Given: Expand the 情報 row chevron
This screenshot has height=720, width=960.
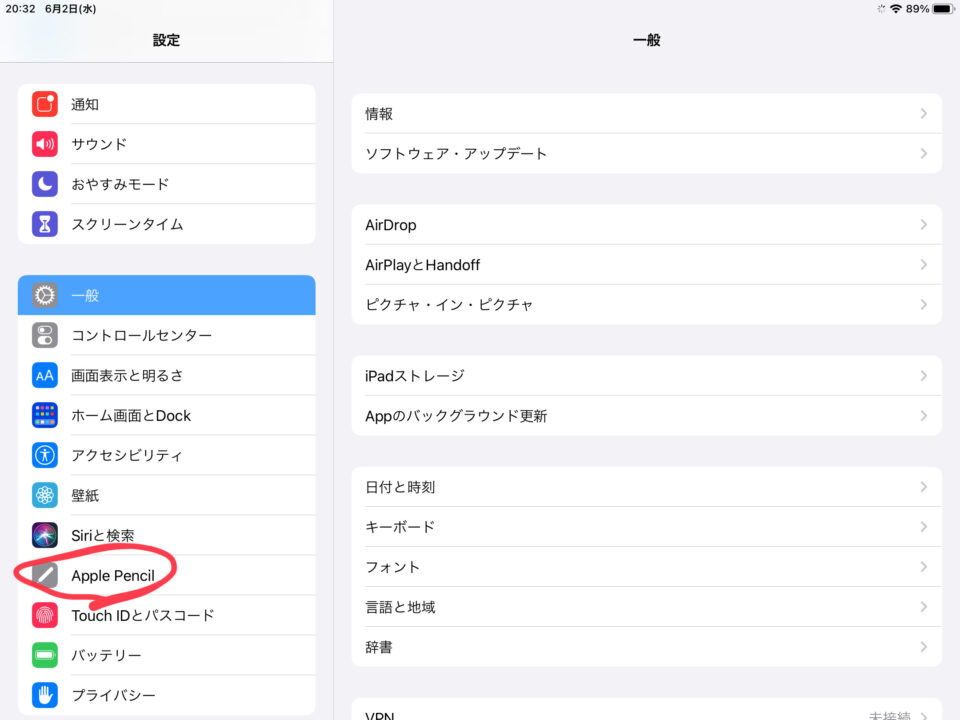Looking at the screenshot, I should [923, 114].
